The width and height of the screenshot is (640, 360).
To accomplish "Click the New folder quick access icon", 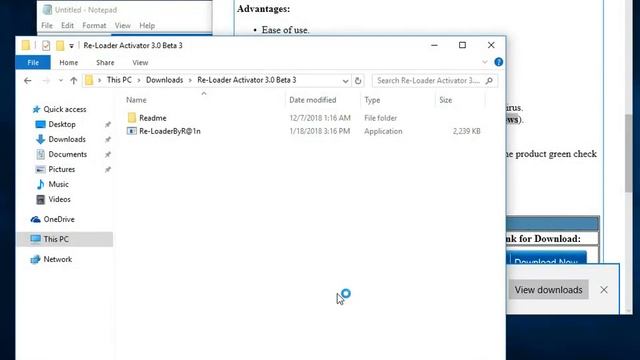I will pyautogui.click(x=60, y=45).
